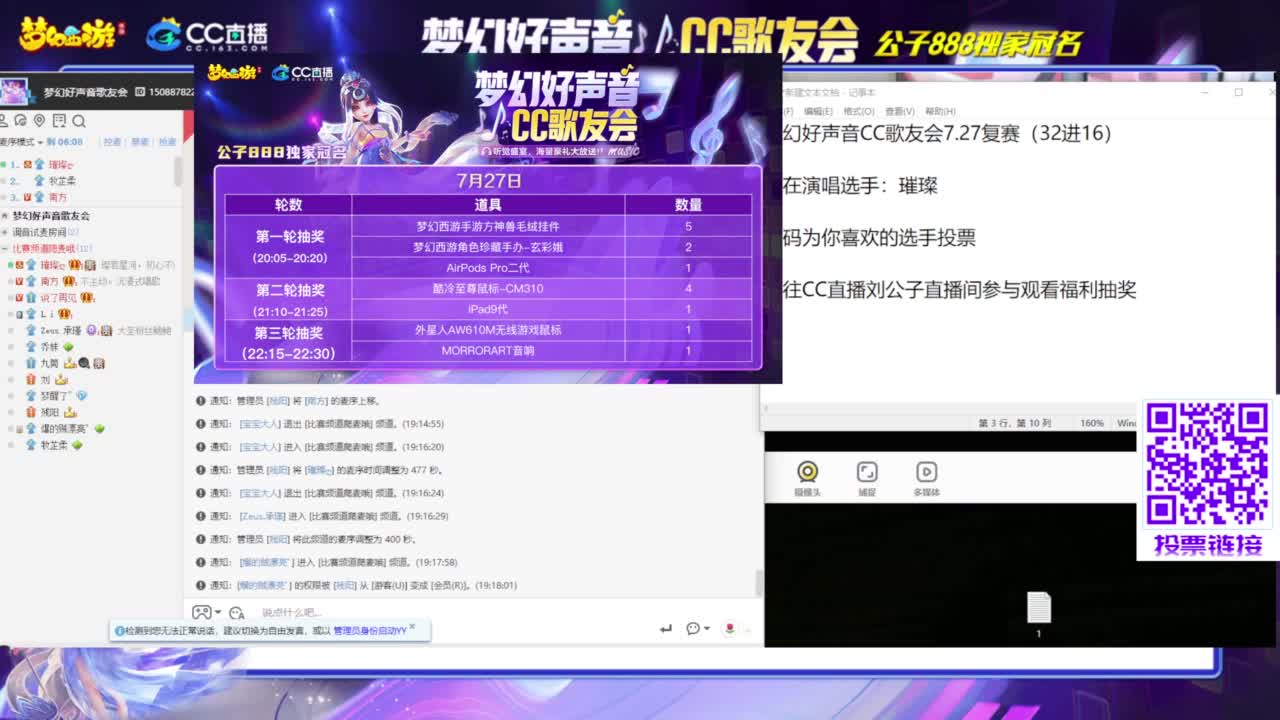
Task: Click the 第3行, 第10列 status text
Action: [1014, 424]
